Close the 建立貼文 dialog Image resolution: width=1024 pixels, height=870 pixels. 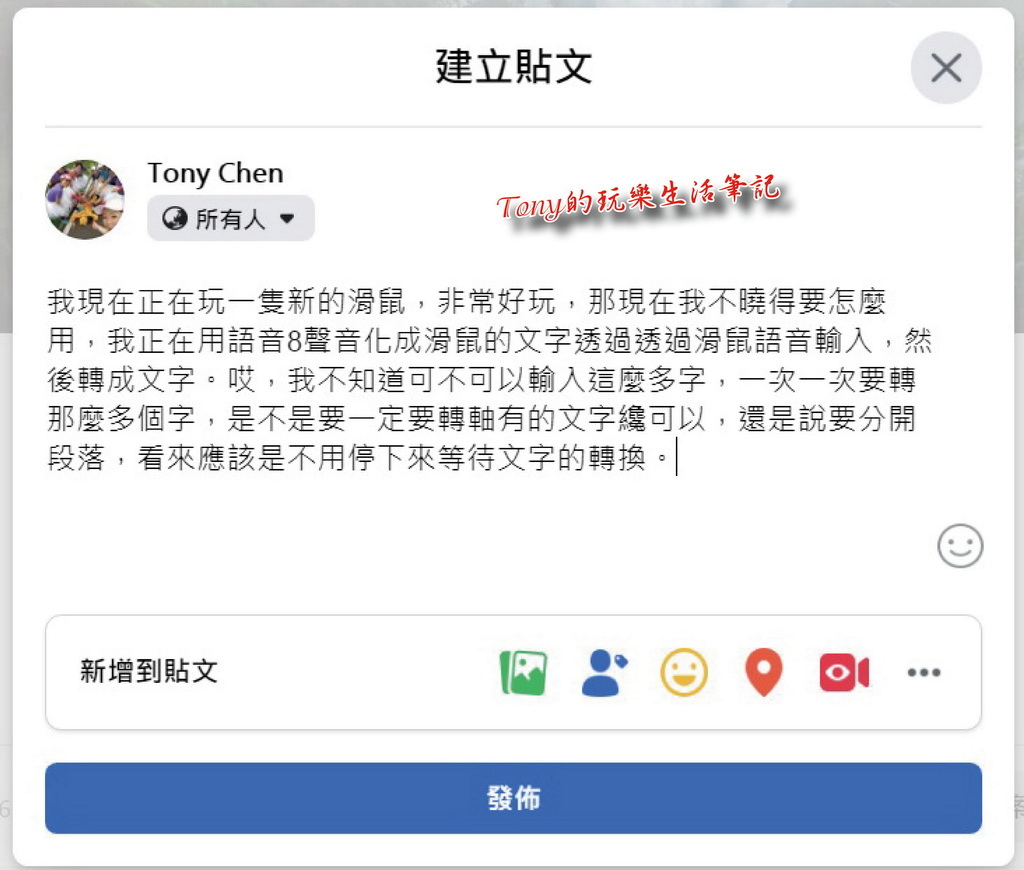pyautogui.click(x=946, y=68)
